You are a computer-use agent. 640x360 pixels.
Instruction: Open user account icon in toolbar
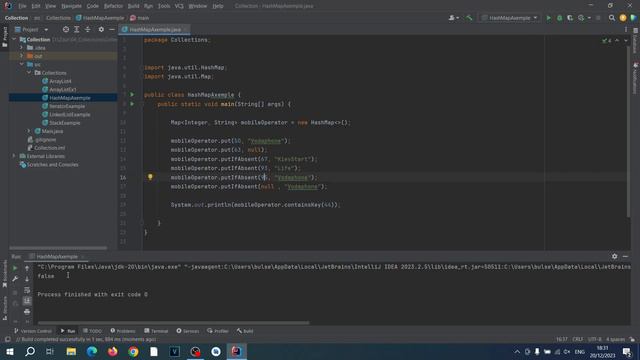click(453, 18)
